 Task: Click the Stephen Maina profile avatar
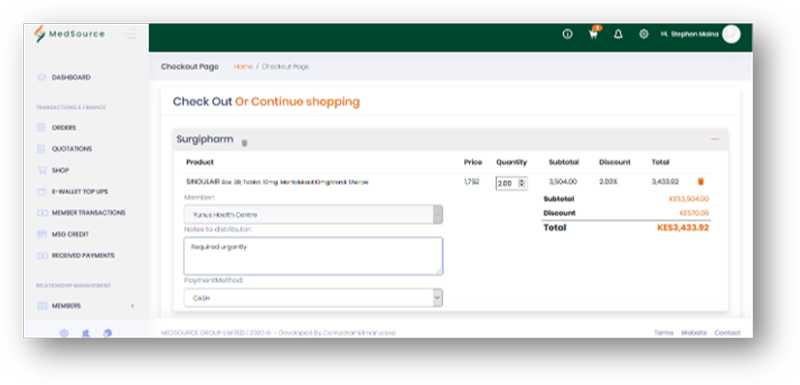(731, 34)
